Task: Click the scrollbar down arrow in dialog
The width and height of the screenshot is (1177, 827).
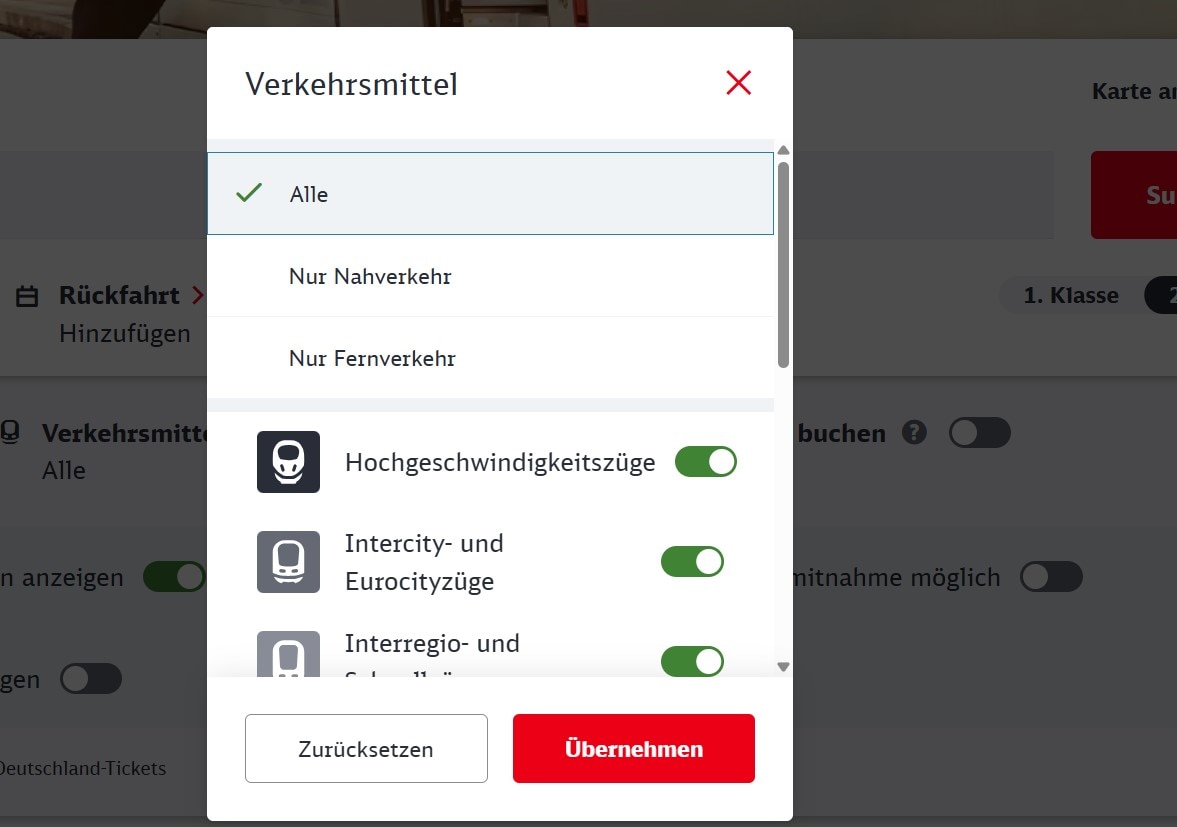Action: [x=784, y=666]
